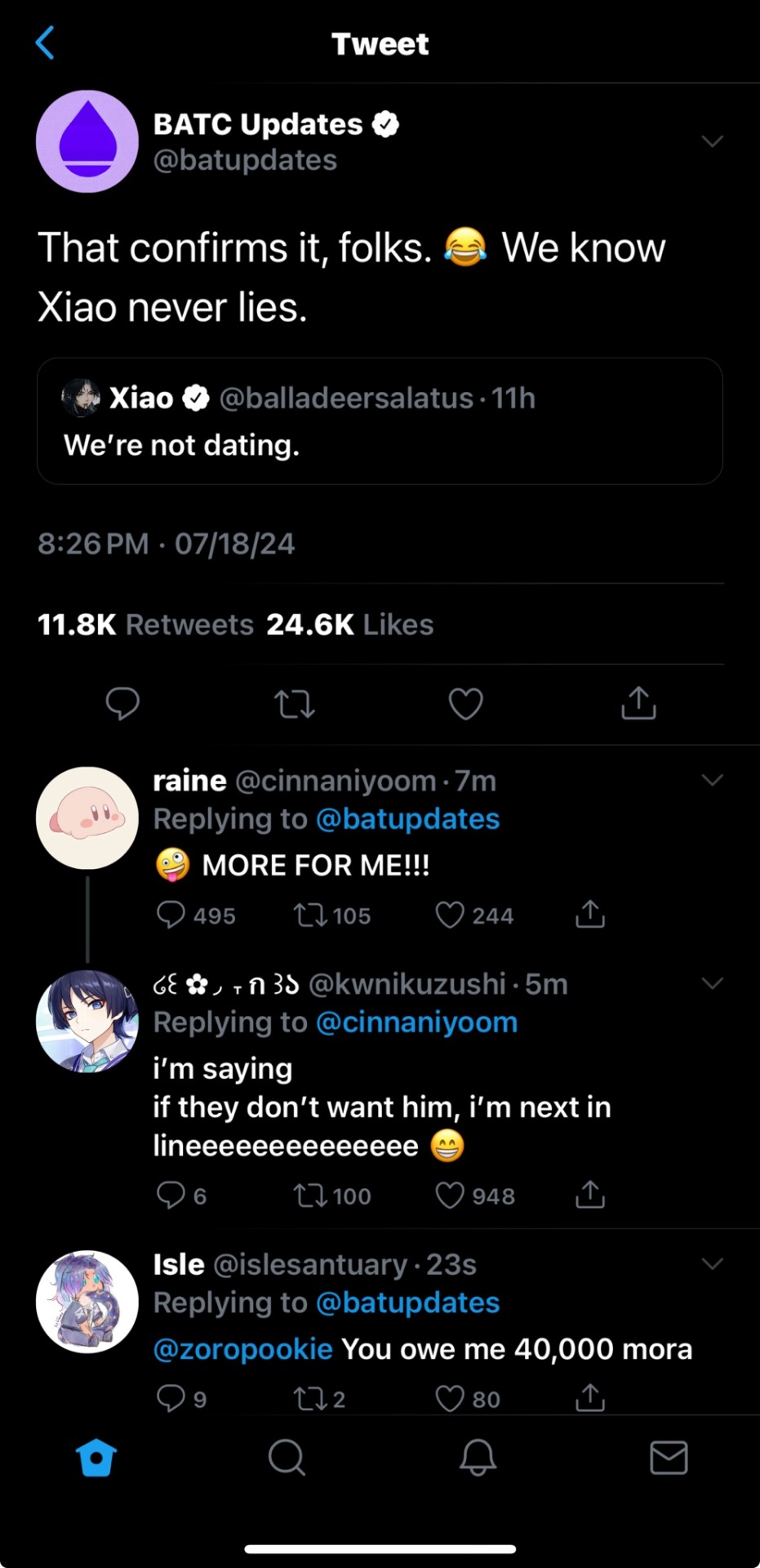The image size is (760, 1568).
Task: Open options chevron on raine's reply
Action: coord(712,780)
